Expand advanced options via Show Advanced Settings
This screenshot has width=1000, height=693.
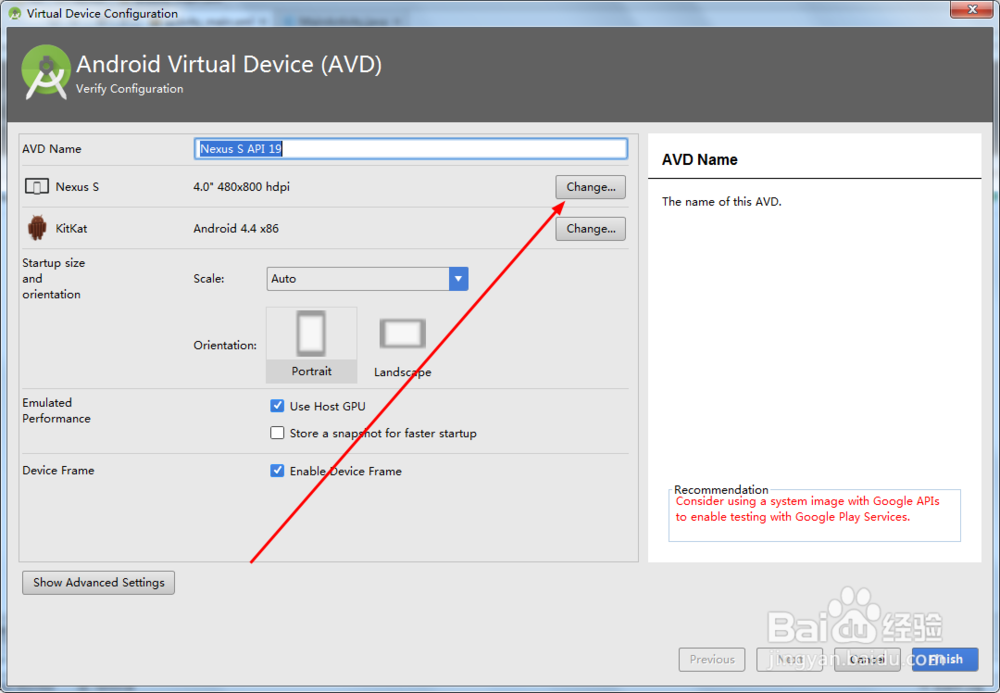point(98,582)
